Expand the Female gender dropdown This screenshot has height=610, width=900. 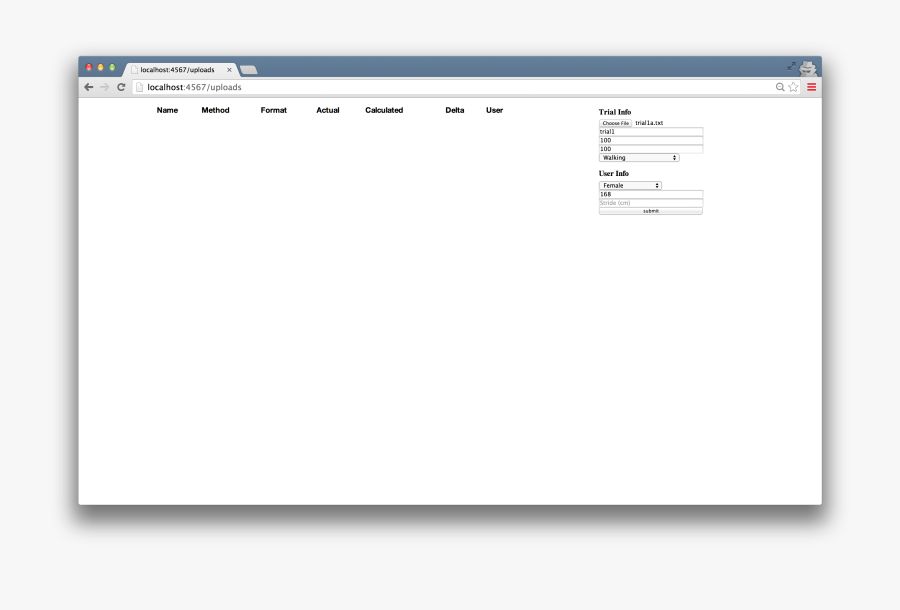pyautogui.click(x=630, y=185)
